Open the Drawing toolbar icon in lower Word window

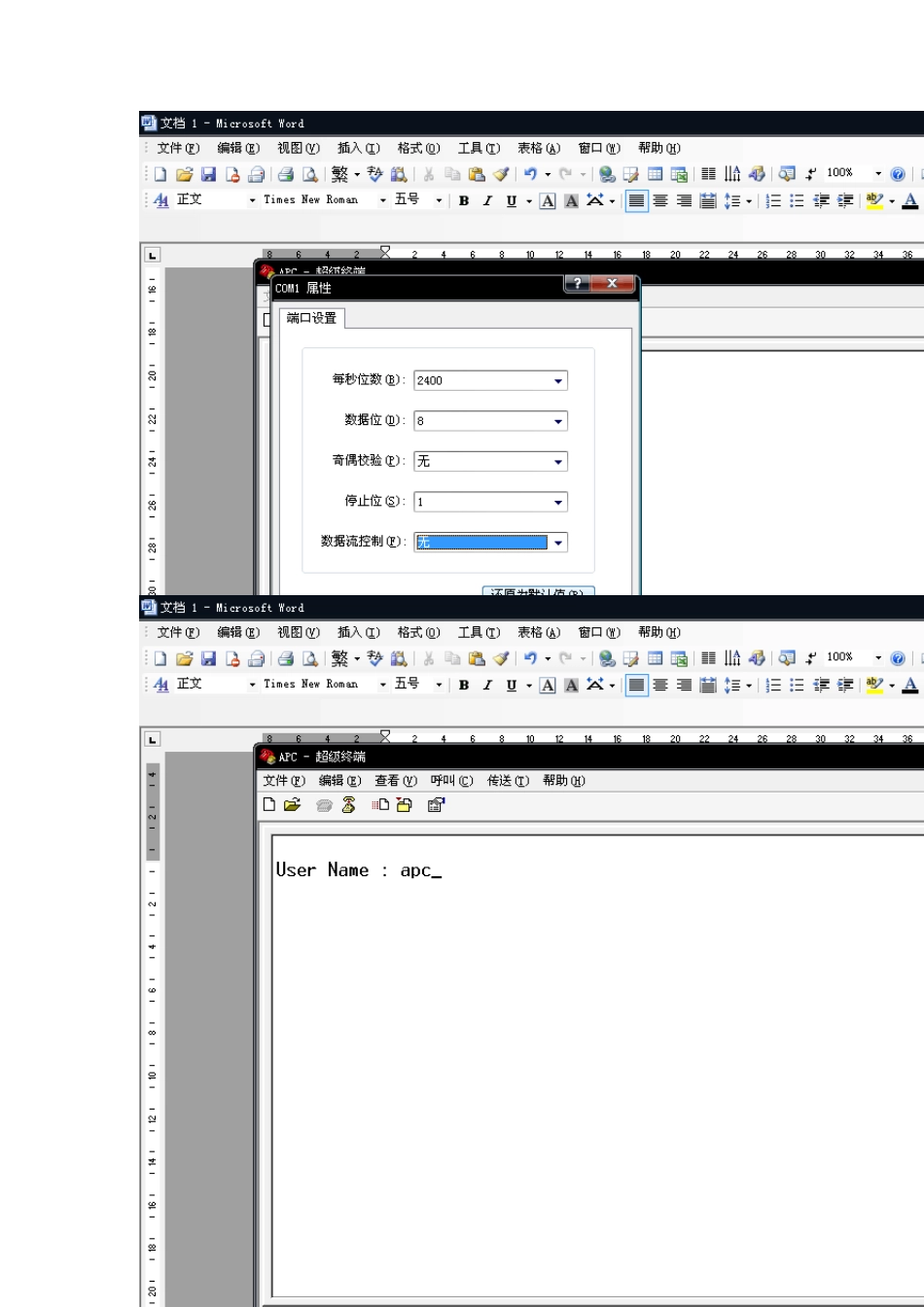pos(757,659)
